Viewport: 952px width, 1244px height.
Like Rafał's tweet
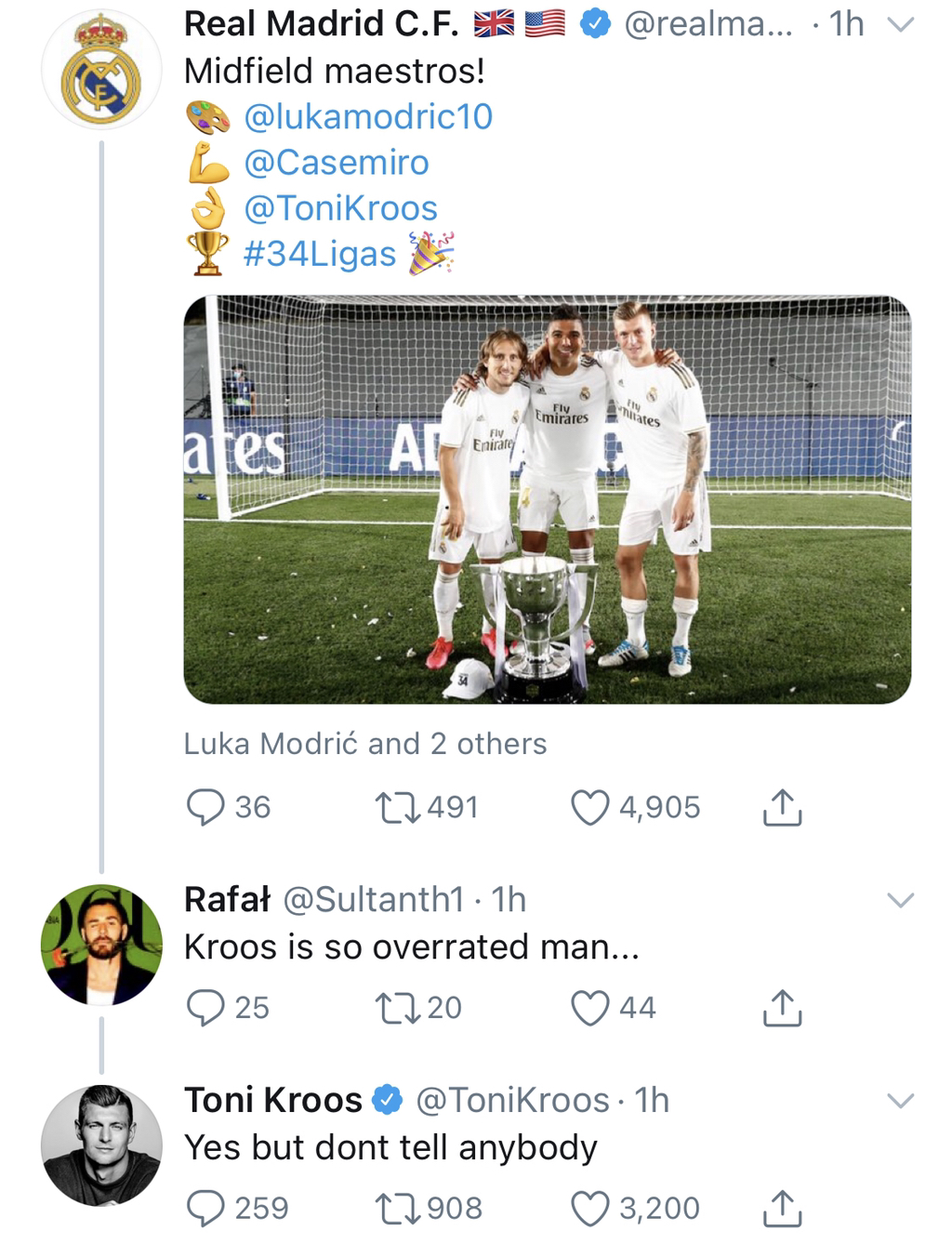(x=589, y=1007)
